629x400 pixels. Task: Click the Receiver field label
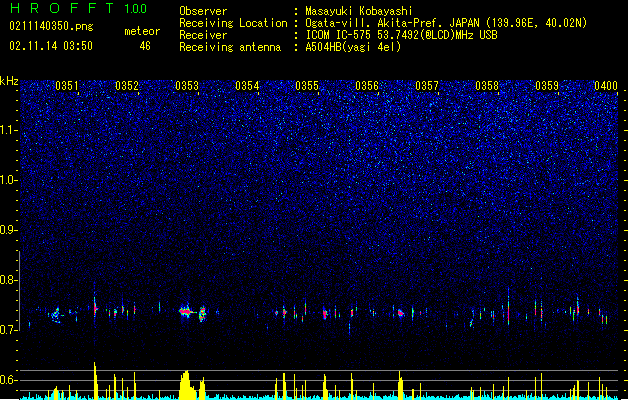[203, 35]
